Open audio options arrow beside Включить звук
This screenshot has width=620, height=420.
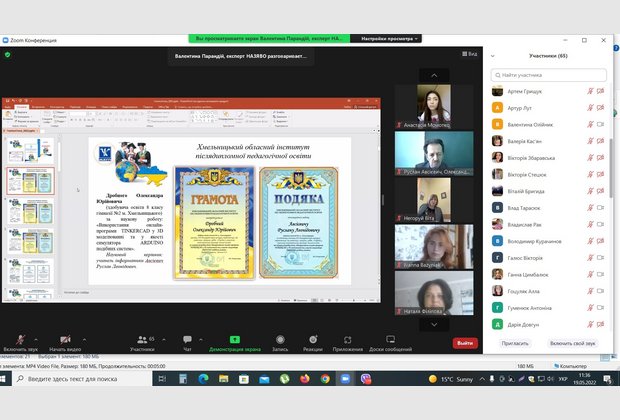(36, 339)
